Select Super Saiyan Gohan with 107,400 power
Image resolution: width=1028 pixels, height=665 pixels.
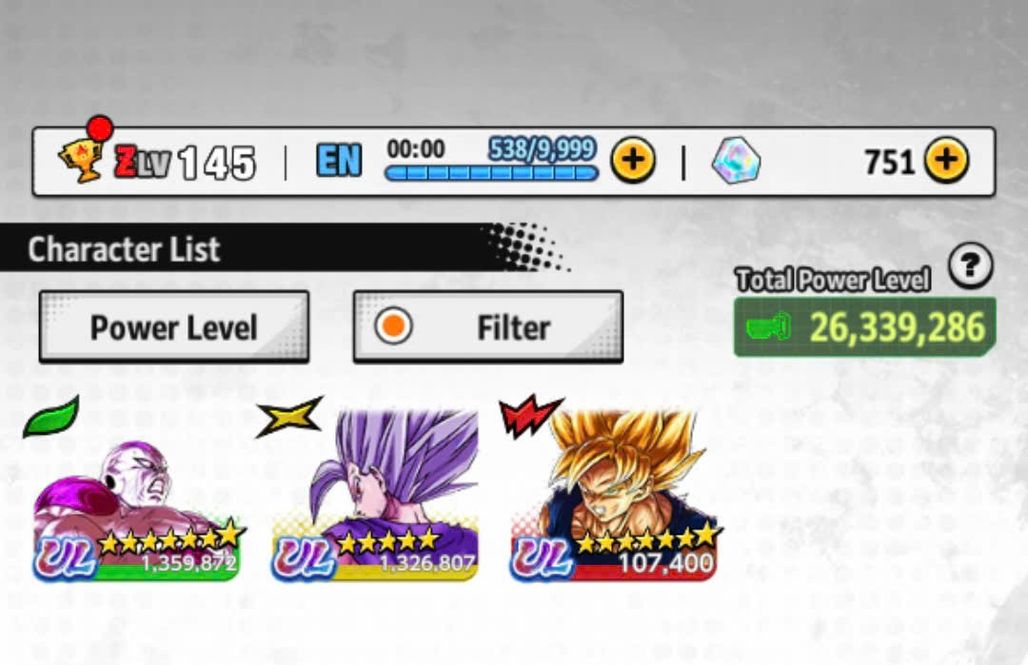click(614, 496)
